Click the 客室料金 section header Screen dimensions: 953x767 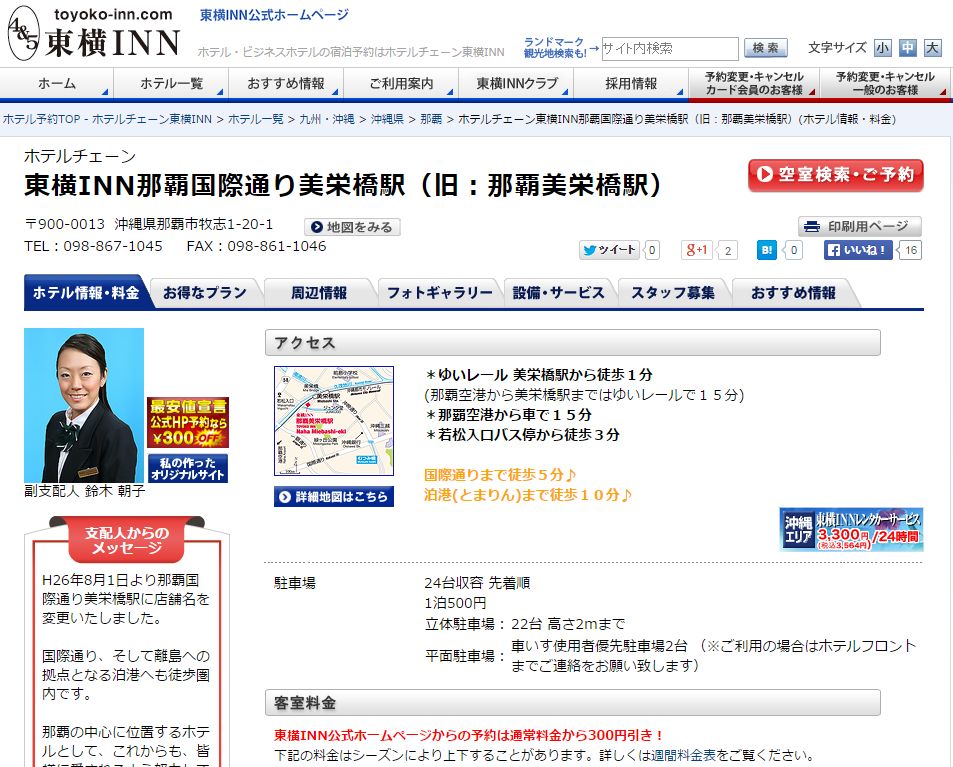573,703
